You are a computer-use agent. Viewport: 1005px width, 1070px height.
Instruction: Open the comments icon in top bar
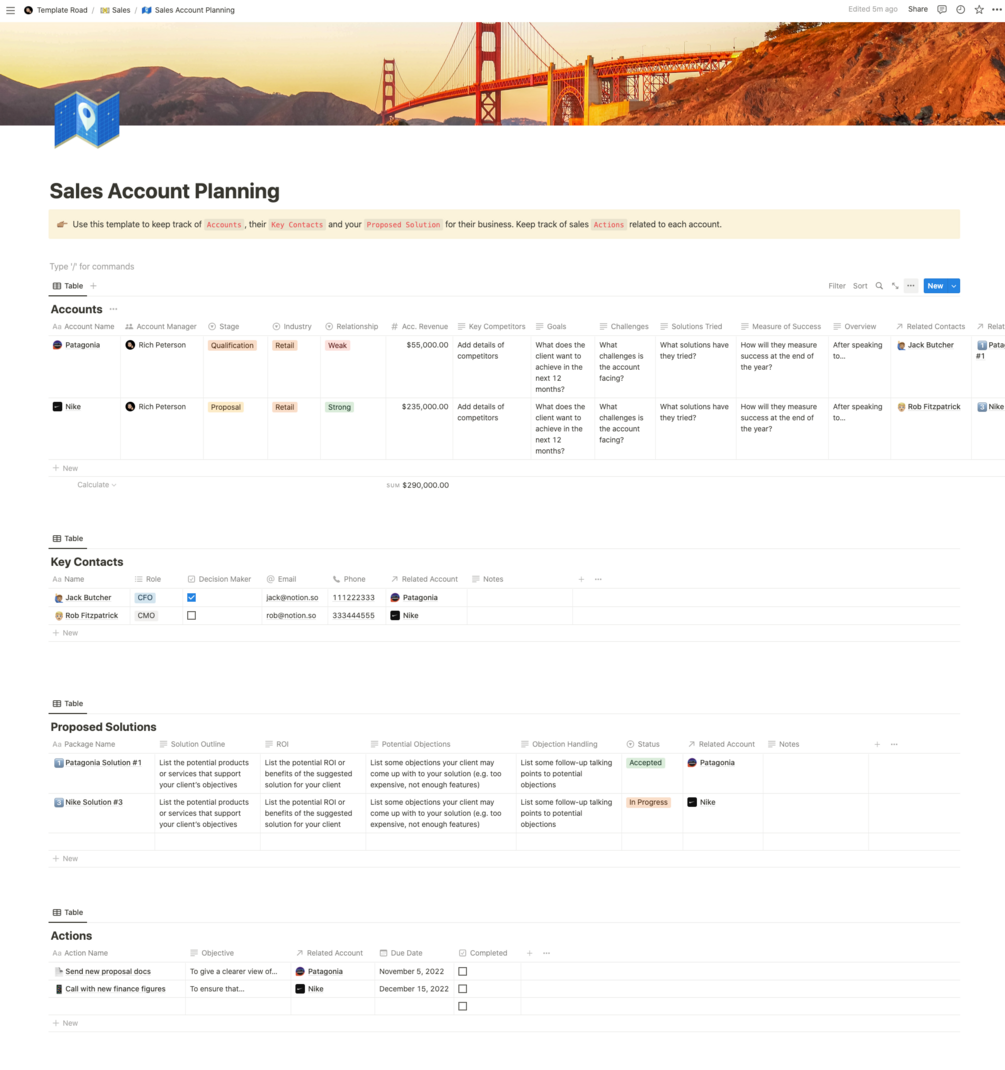942,10
